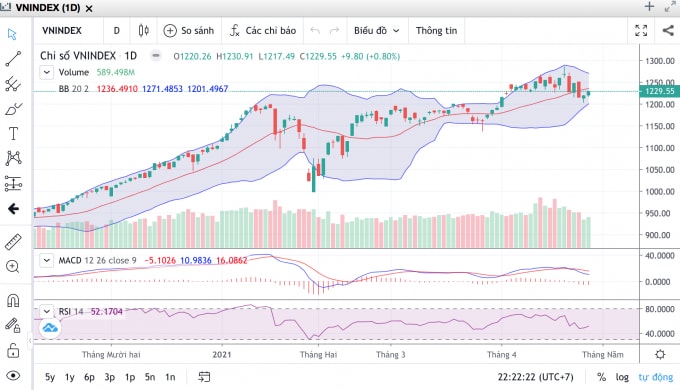
Task: Open Các chỉ báo indicators menu
Action: (263, 30)
